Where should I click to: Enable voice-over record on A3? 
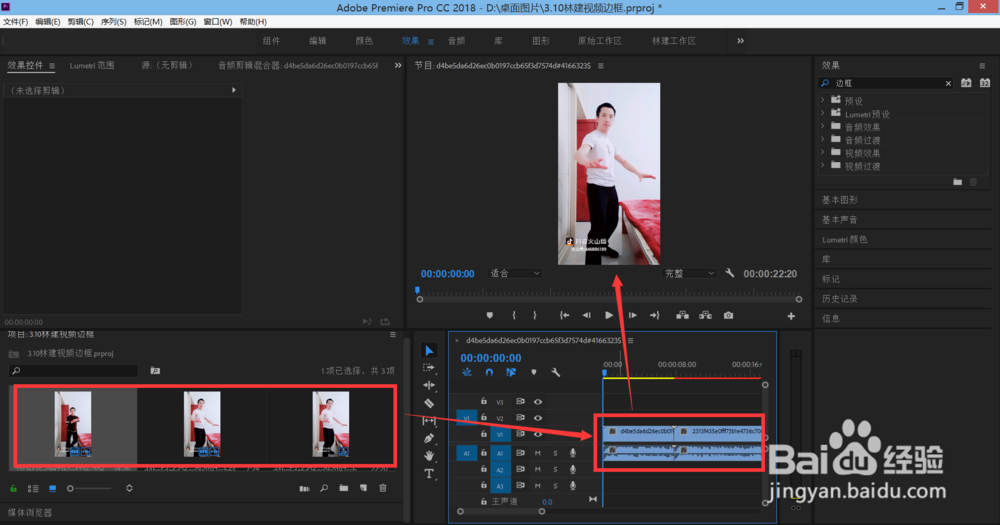point(573,486)
